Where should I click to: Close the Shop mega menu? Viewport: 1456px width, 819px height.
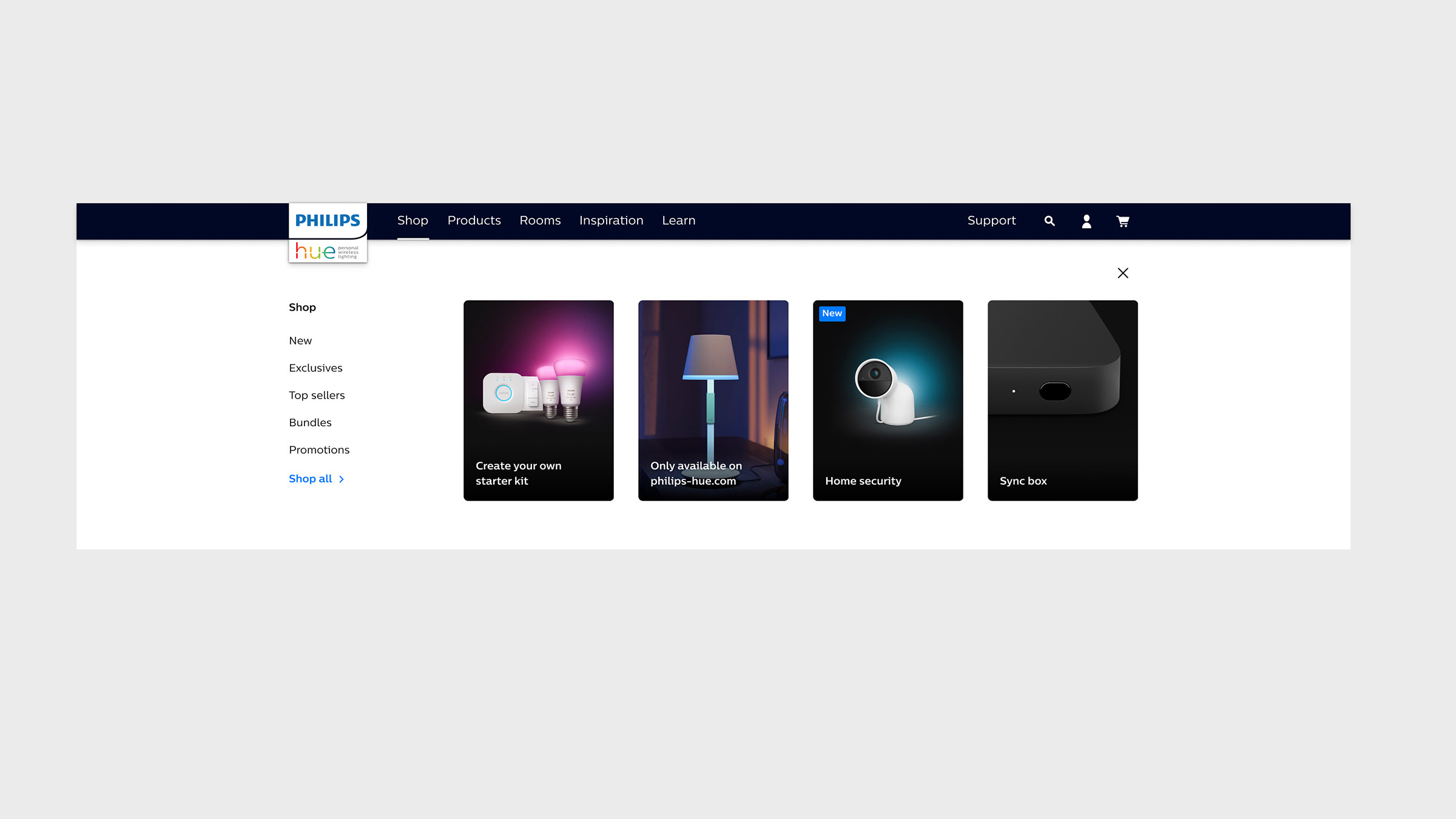[x=1123, y=273]
